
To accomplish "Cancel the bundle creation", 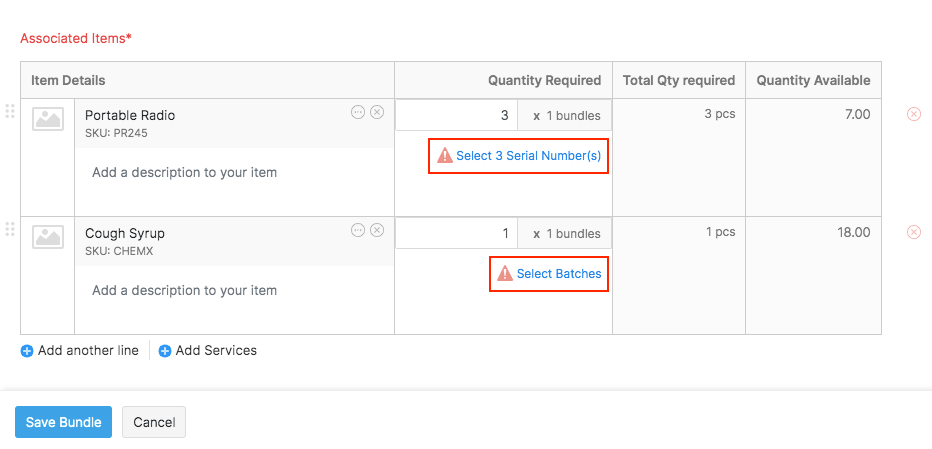I will pos(154,422).
